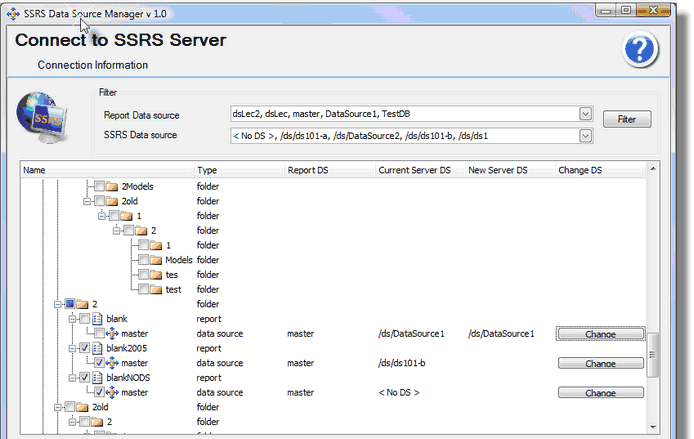
Task: Collapse folder 2 under upper 2old's folder 1
Action: coord(116,231)
